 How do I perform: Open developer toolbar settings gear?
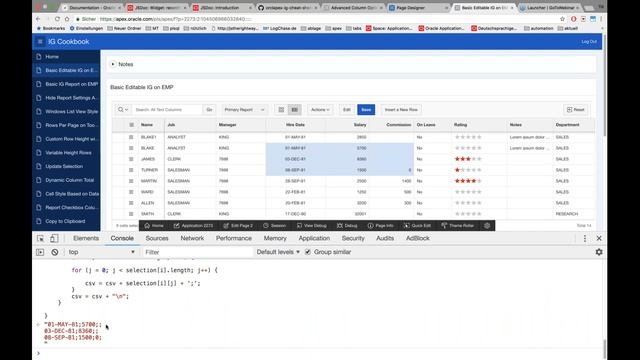[487, 226]
